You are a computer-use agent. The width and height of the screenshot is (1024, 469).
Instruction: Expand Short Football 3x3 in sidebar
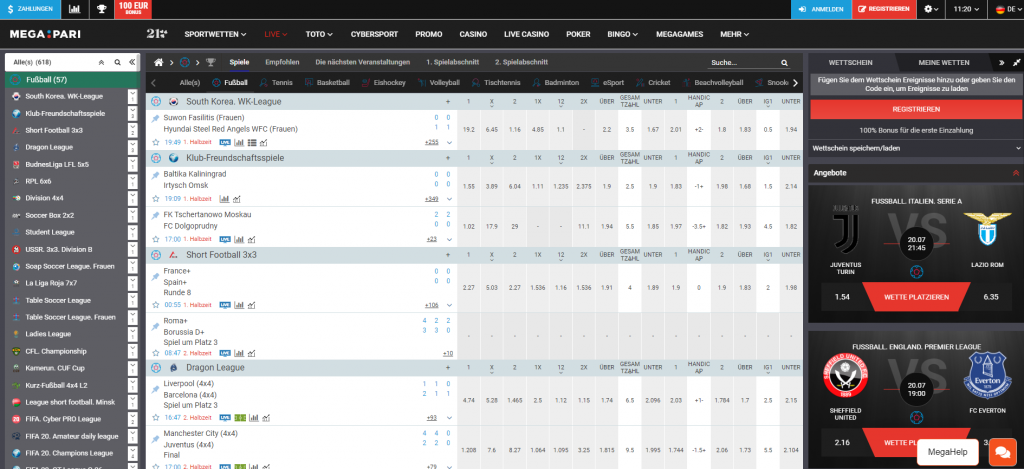tap(133, 130)
